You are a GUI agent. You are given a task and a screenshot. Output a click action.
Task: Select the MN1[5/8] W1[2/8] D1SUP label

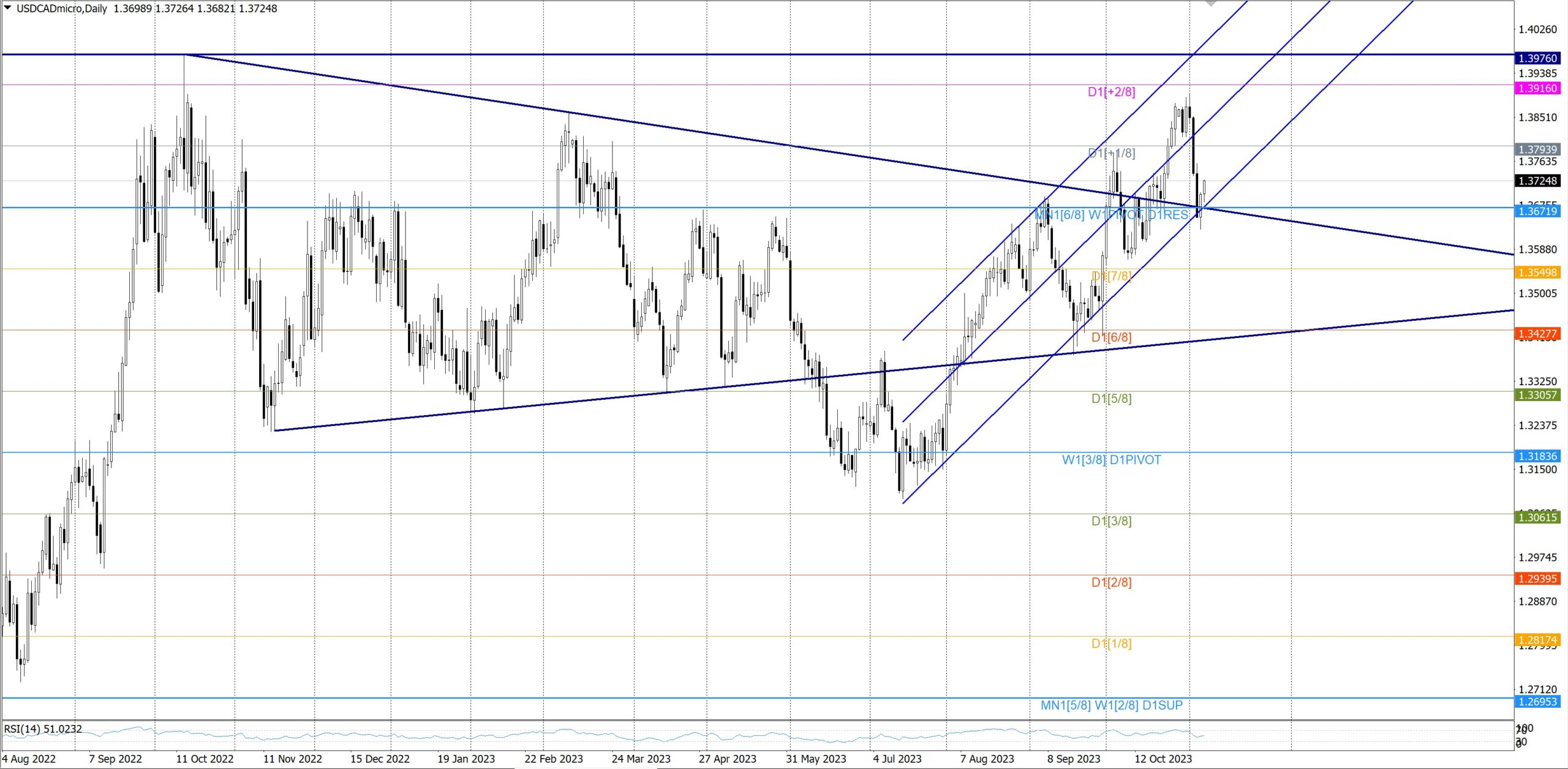(1111, 705)
